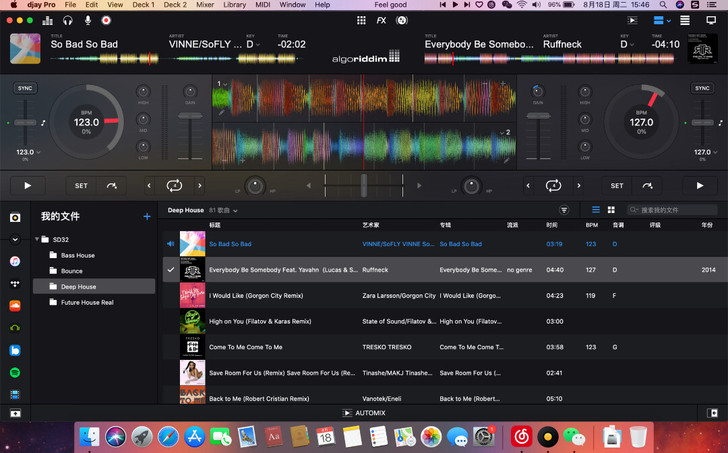Viewport: 728px width, 453px height.
Task: Click the library search field
Action: click(672, 210)
